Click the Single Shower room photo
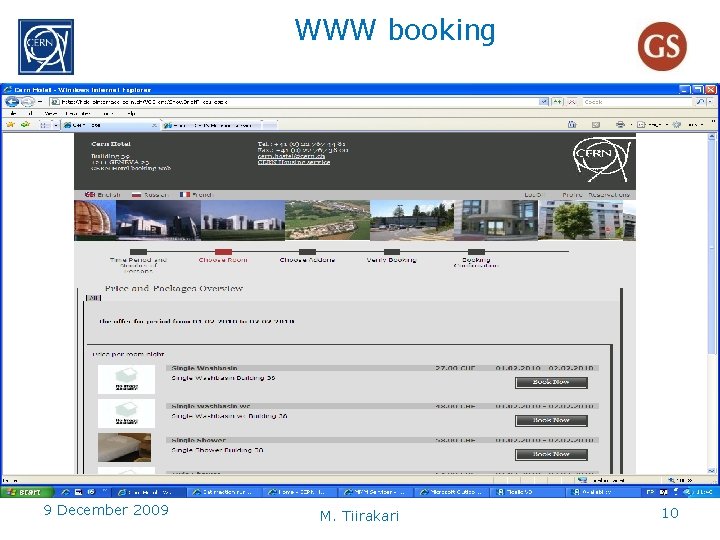Image resolution: width=720 pixels, height=540 pixels. [x=124, y=447]
